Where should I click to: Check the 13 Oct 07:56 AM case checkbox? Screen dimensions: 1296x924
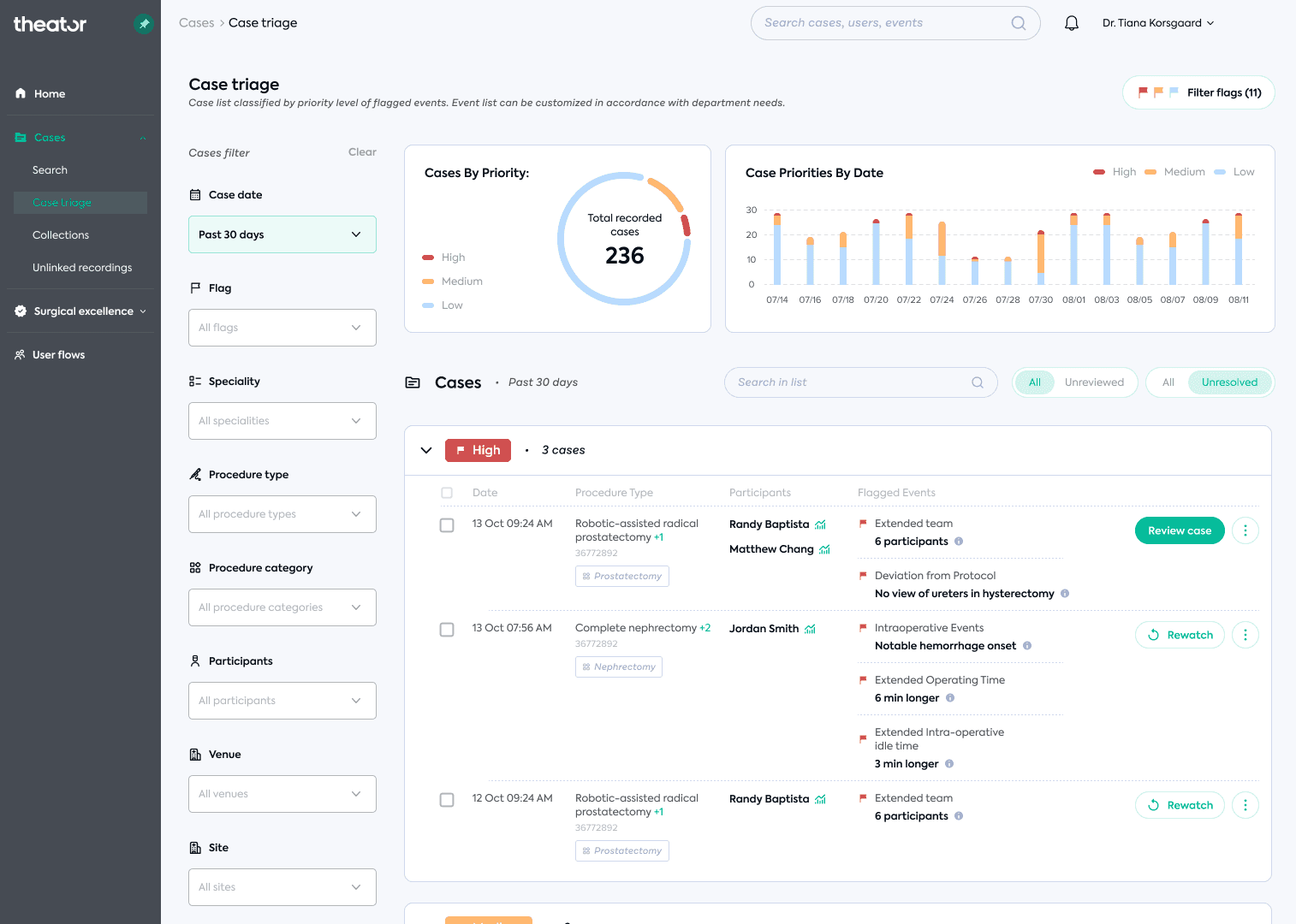(x=447, y=630)
